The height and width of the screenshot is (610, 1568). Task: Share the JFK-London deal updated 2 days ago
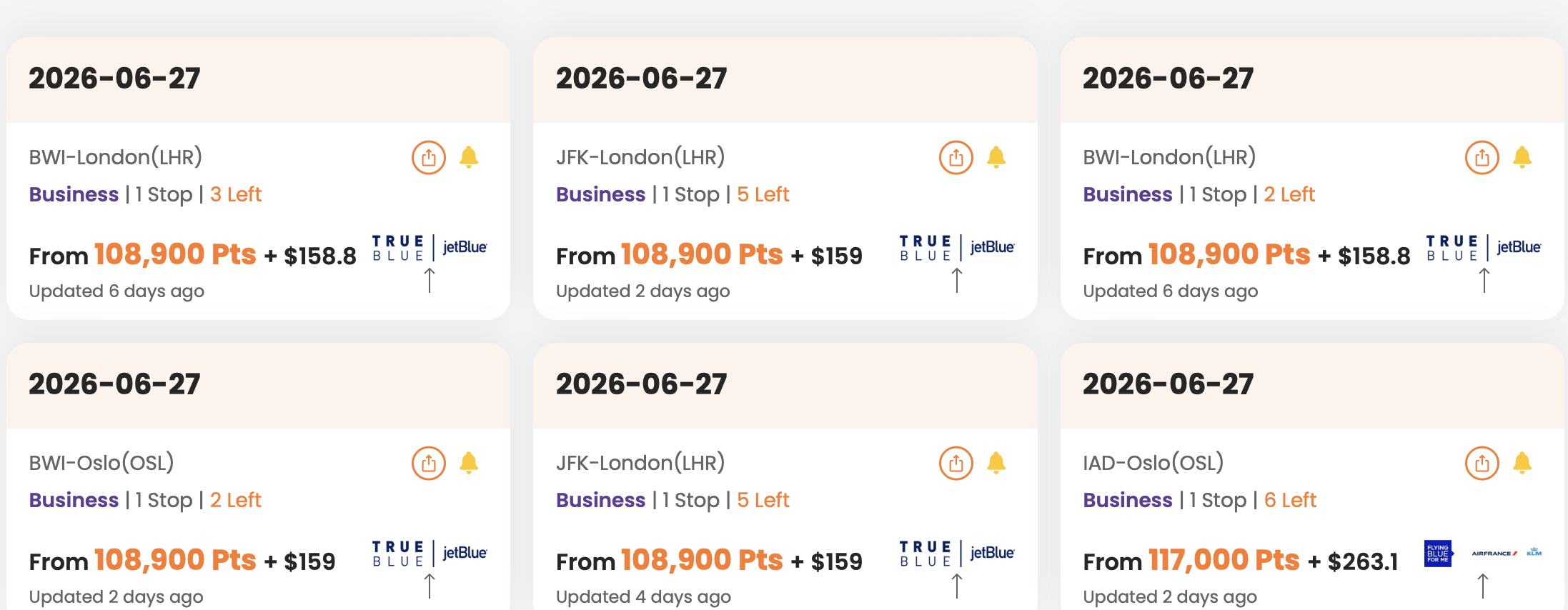pos(956,157)
